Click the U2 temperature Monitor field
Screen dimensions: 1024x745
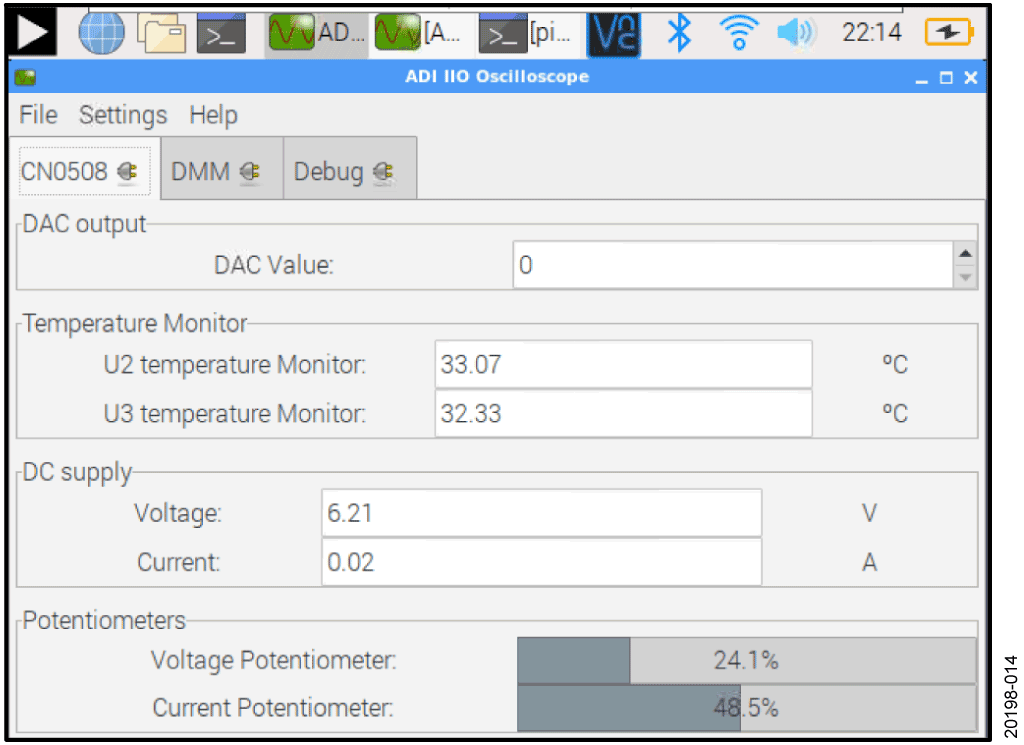tap(623, 364)
